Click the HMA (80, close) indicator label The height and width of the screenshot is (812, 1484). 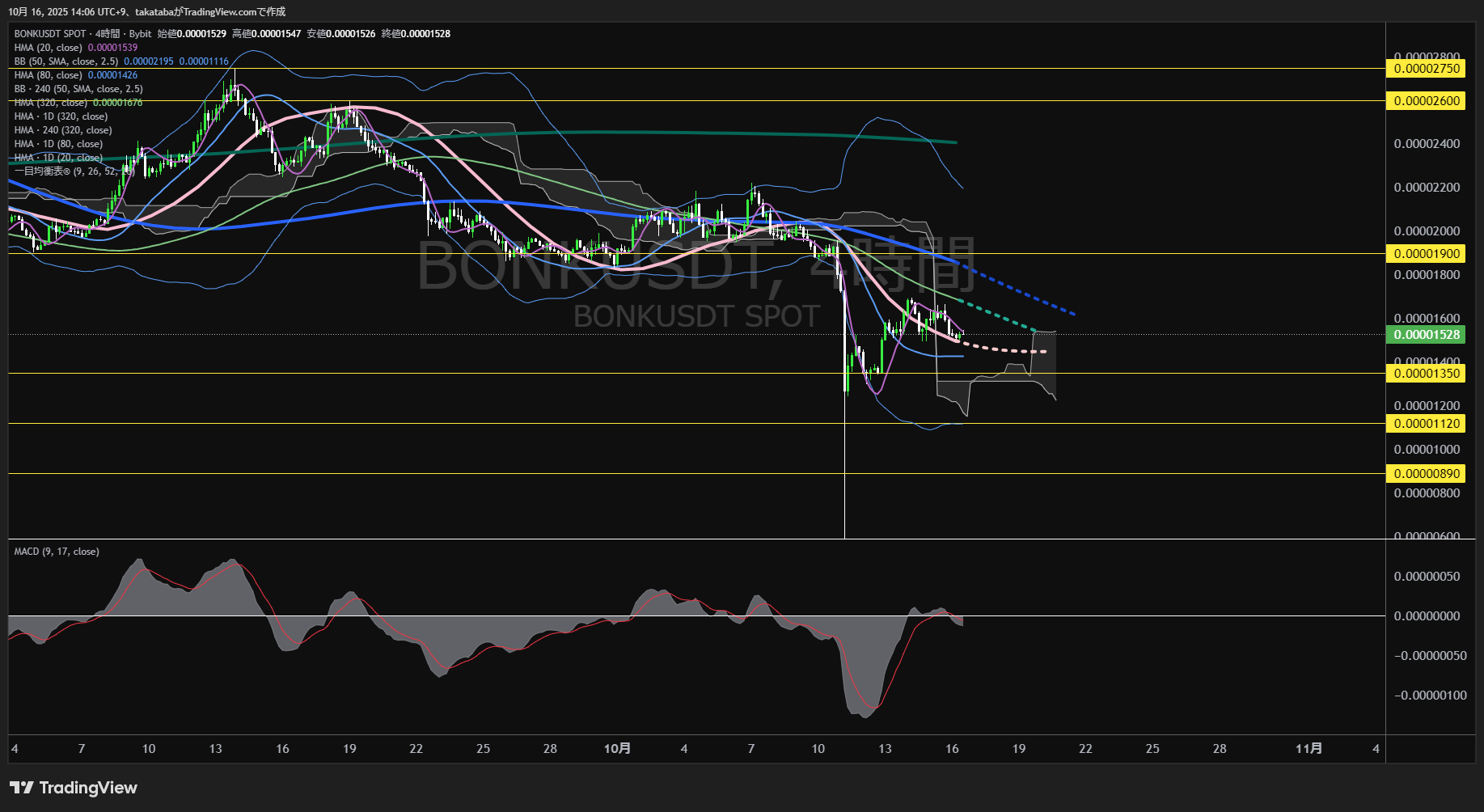point(49,75)
